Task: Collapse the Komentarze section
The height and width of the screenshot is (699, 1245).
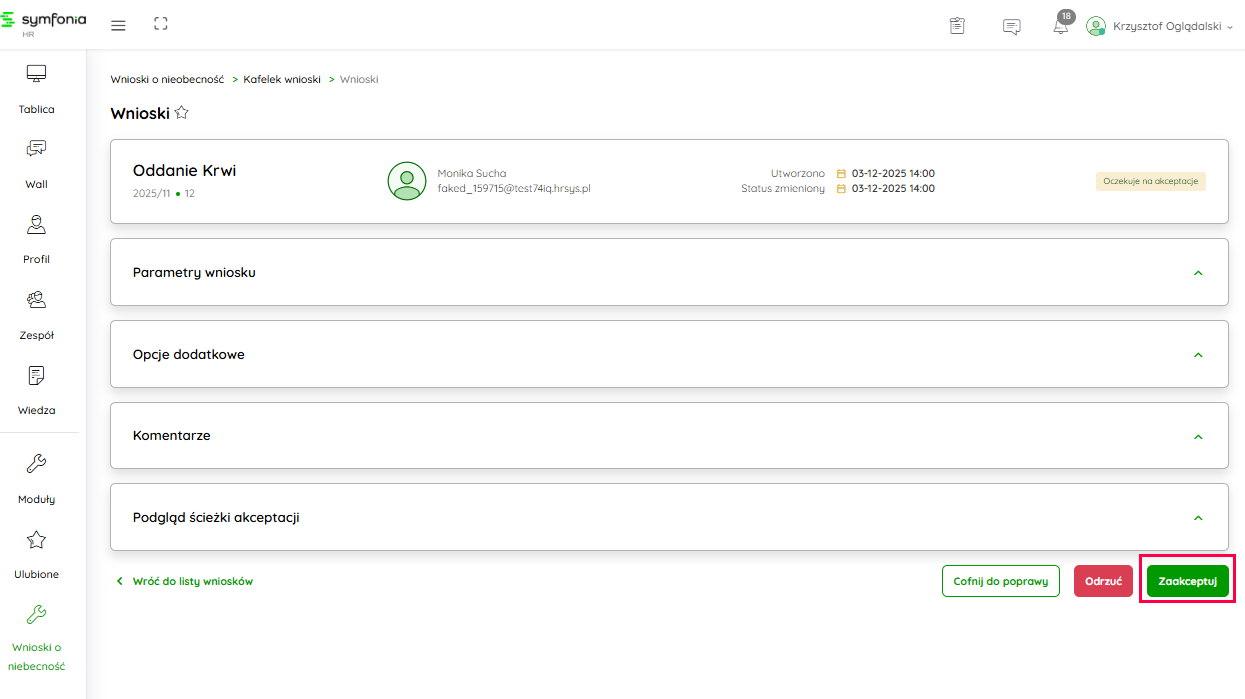Action: point(1198,437)
